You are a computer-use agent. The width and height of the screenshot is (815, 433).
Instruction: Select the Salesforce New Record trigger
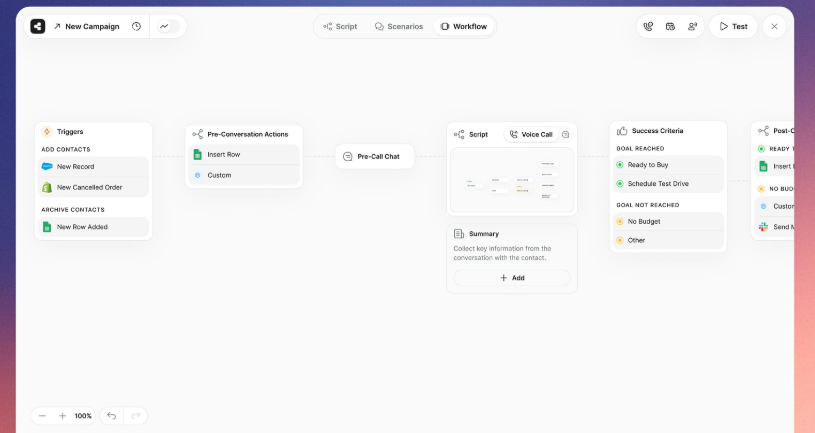click(94, 166)
